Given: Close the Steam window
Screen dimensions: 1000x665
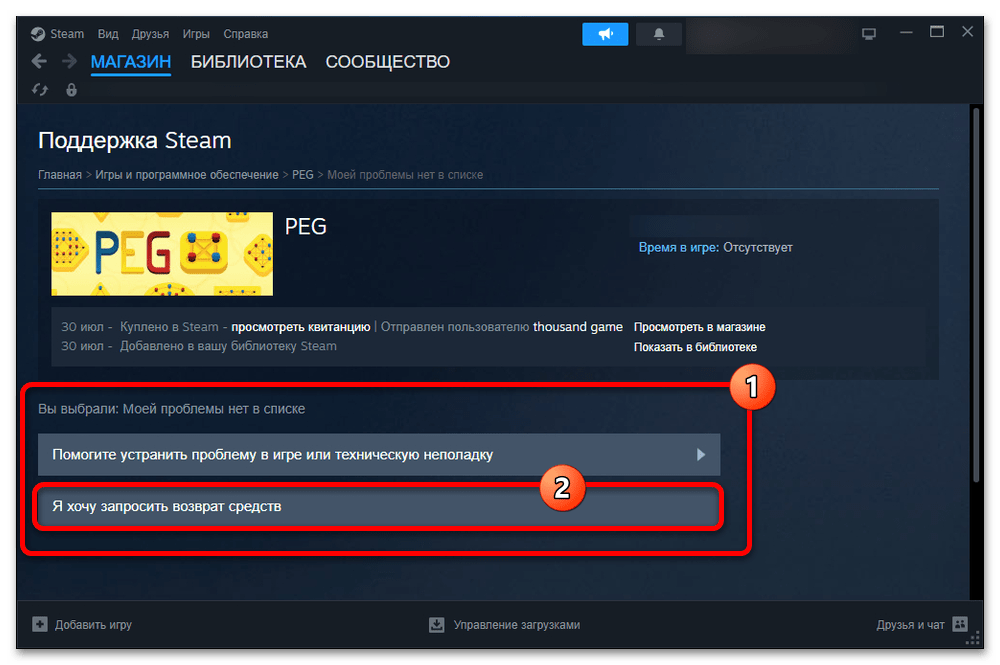Looking at the screenshot, I should 967,32.
